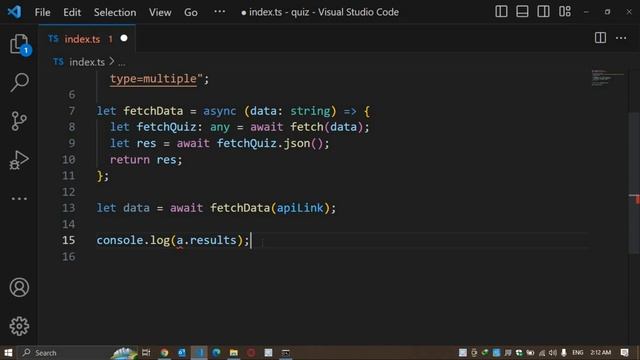The width and height of the screenshot is (640, 360).
Task: Toggle the primary side bar layout icon
Action: point(501,11)
